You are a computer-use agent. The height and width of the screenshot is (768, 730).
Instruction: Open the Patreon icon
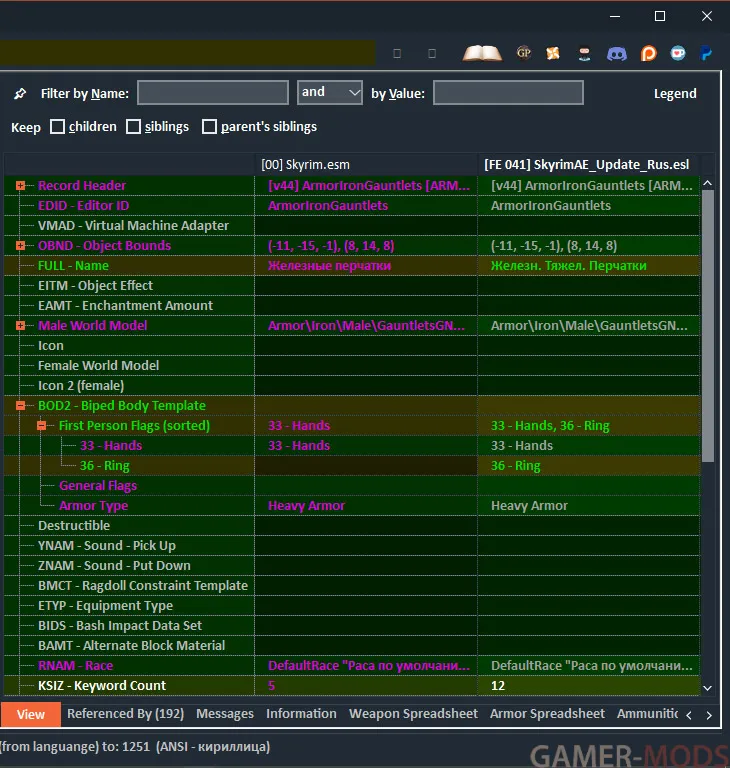coord(648,53)
